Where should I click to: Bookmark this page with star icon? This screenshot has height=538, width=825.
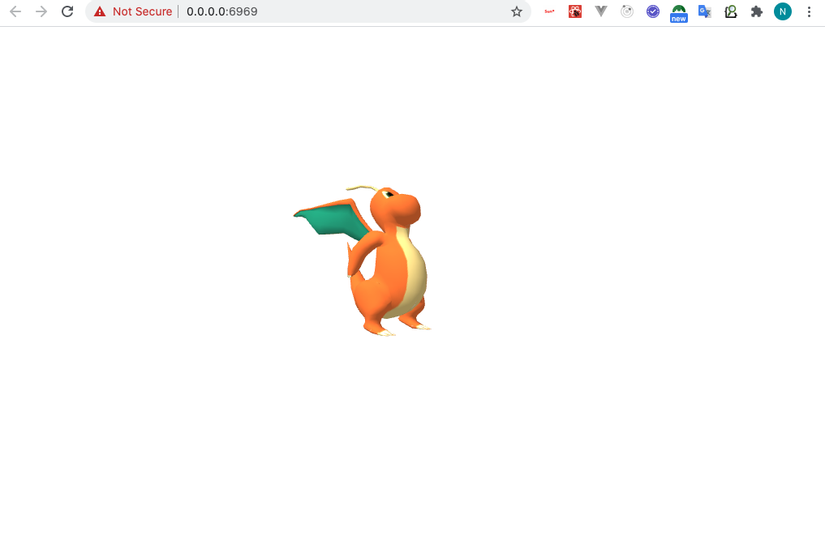[517, 12]
